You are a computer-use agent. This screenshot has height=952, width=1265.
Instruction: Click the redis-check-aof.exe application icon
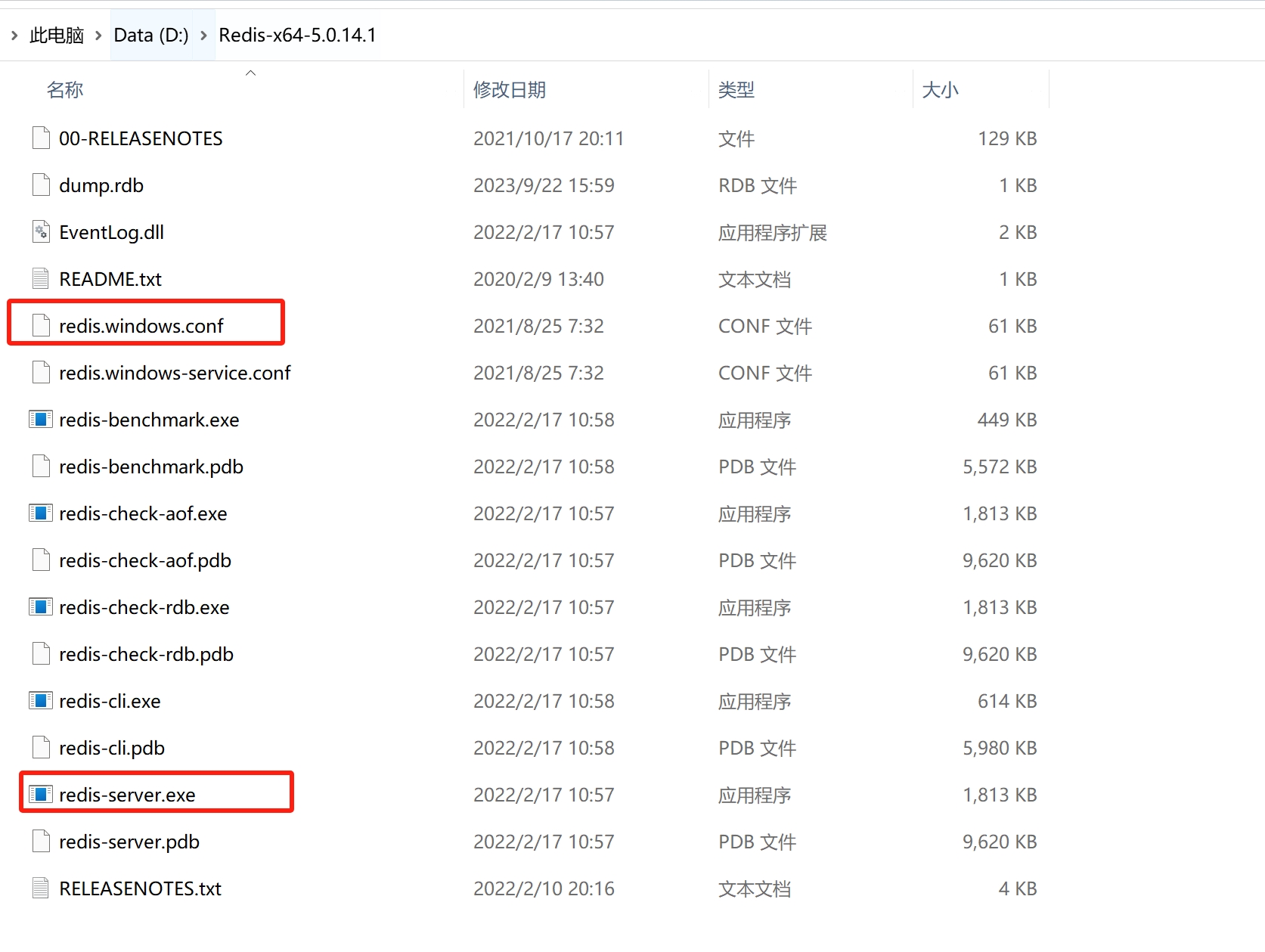click(x=41, y=513)
